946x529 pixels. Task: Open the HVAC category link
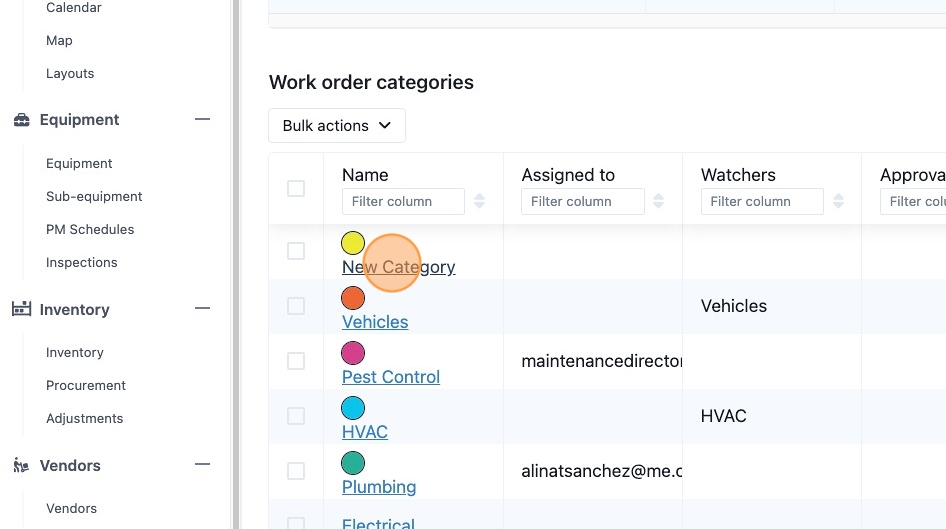[x=365, y=431]
